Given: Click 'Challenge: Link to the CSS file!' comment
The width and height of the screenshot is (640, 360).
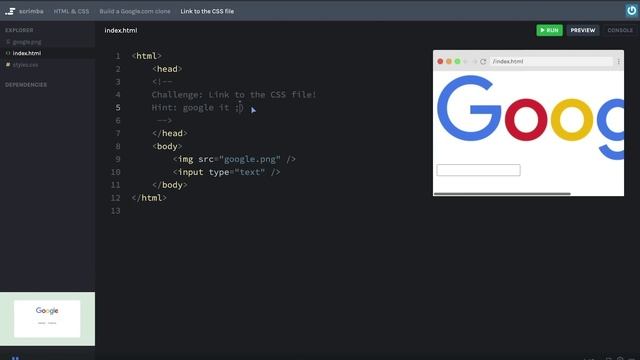Looking at the screenshot, I should [234, 95].
